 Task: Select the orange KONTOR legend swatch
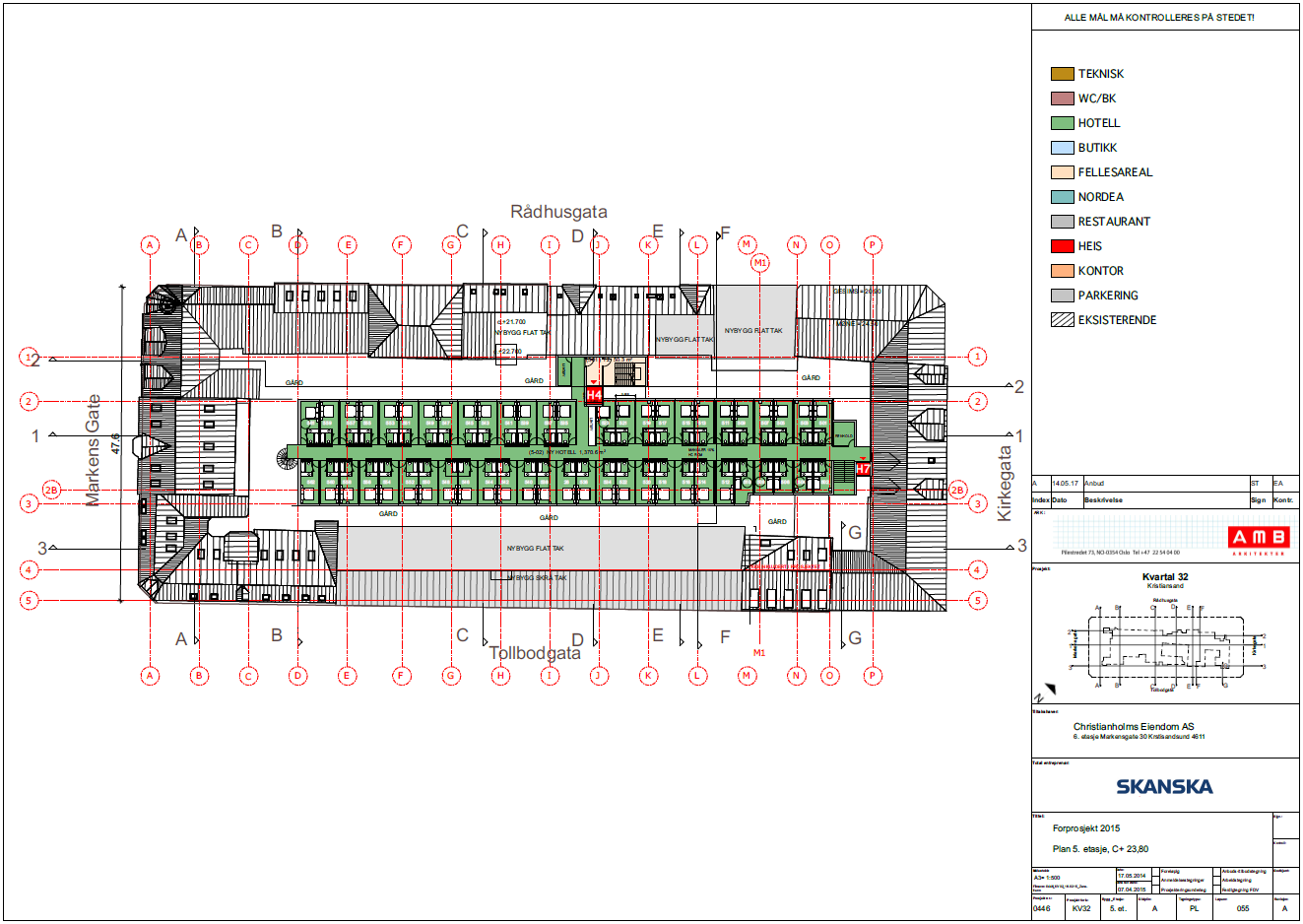pyautogui.click(x=1062, y=271)
